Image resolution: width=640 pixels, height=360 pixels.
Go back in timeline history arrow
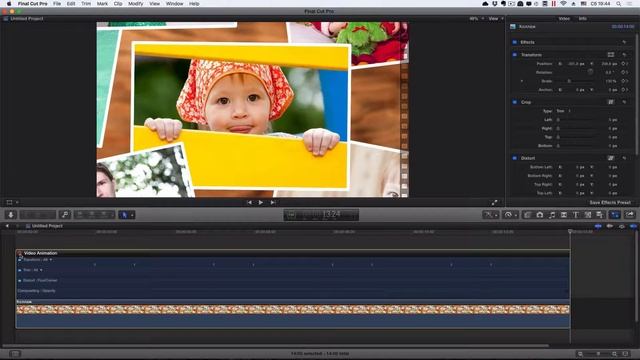(7, 226)
